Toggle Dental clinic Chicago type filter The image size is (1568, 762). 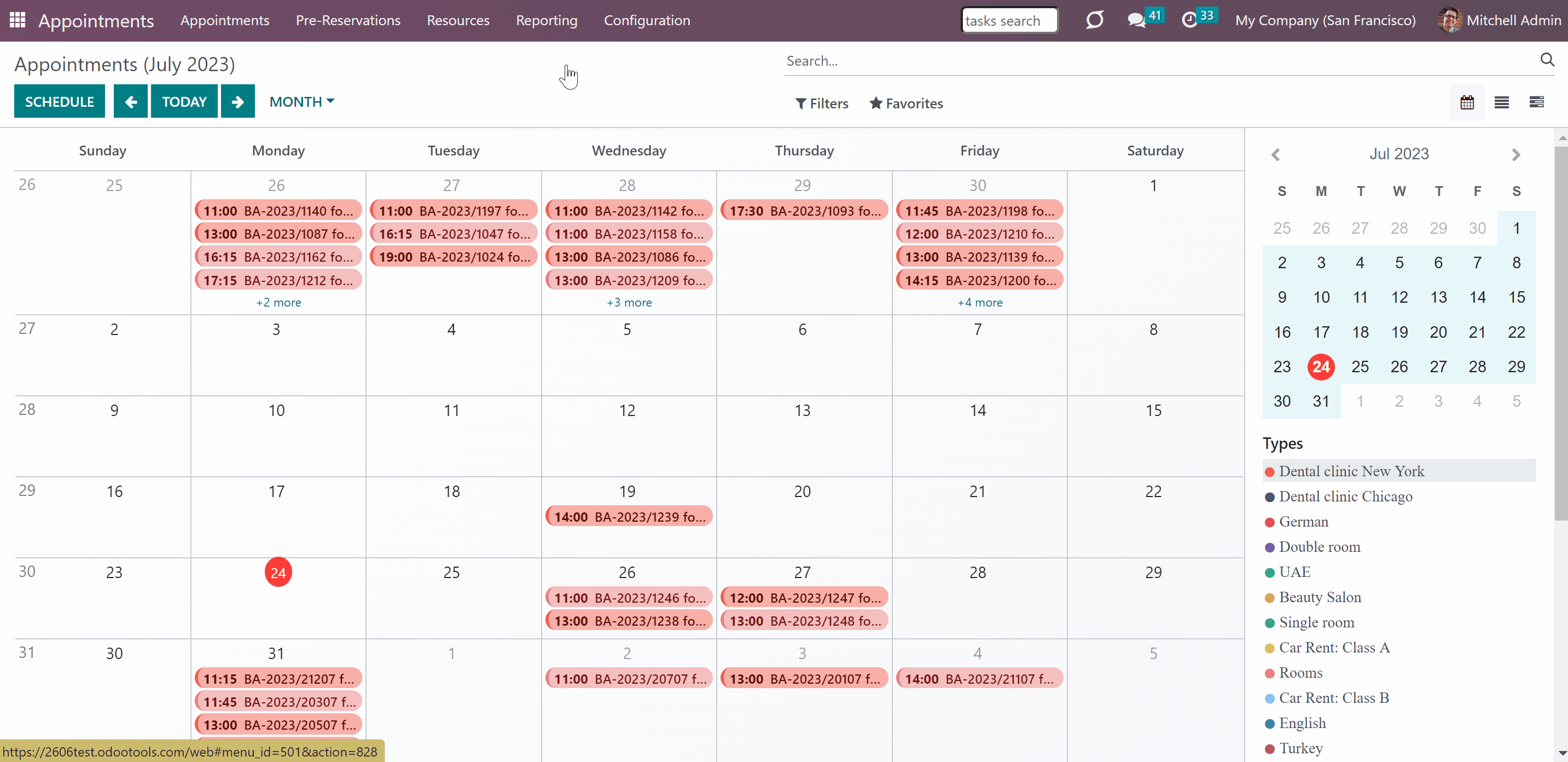click(x=1399, y=497)
